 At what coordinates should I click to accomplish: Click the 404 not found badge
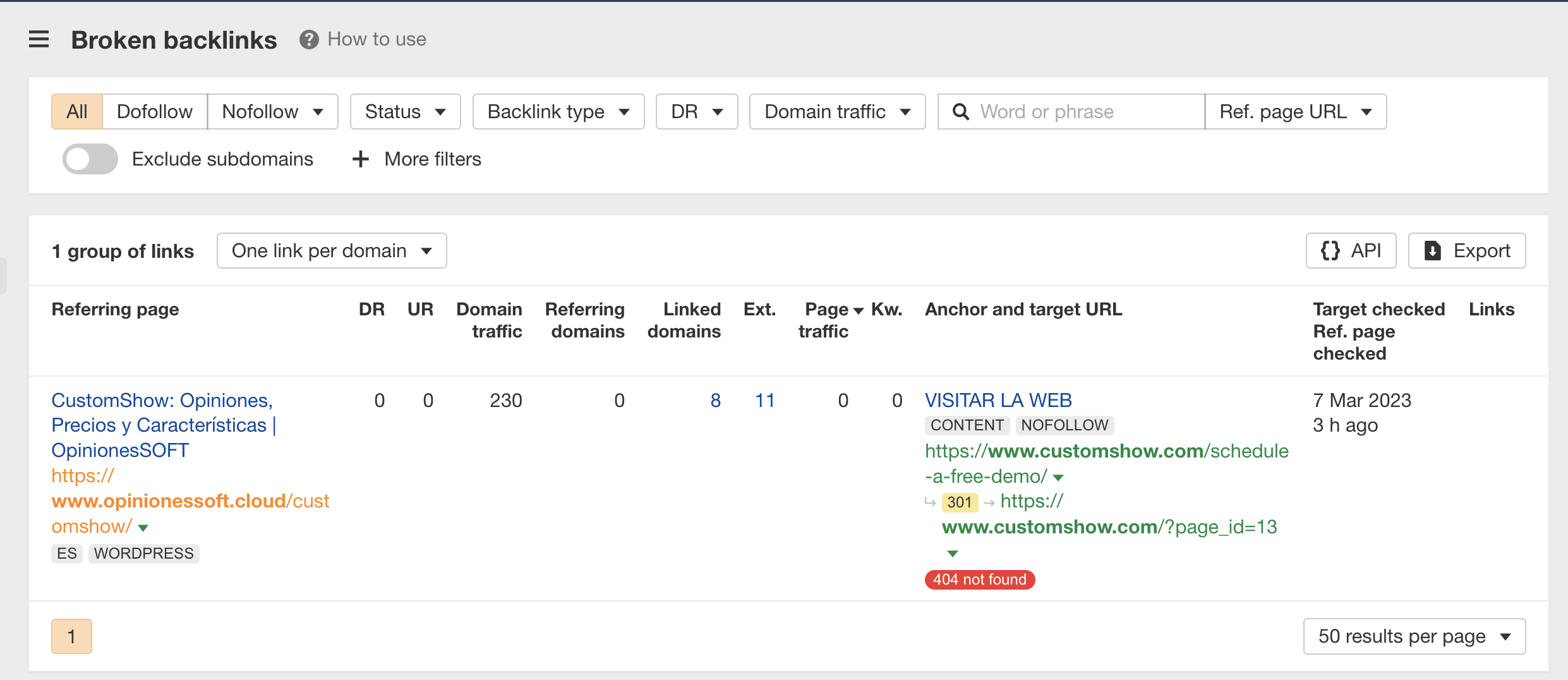tap(980, 580)
